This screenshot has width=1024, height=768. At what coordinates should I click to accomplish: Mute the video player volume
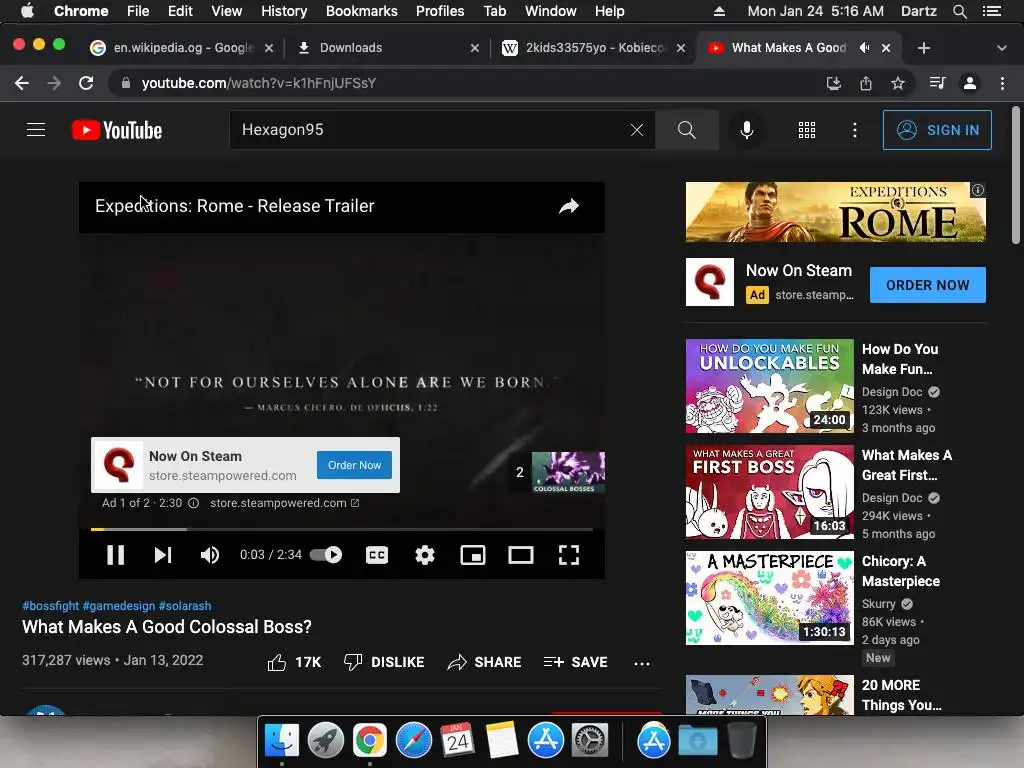tap(210, 555)
